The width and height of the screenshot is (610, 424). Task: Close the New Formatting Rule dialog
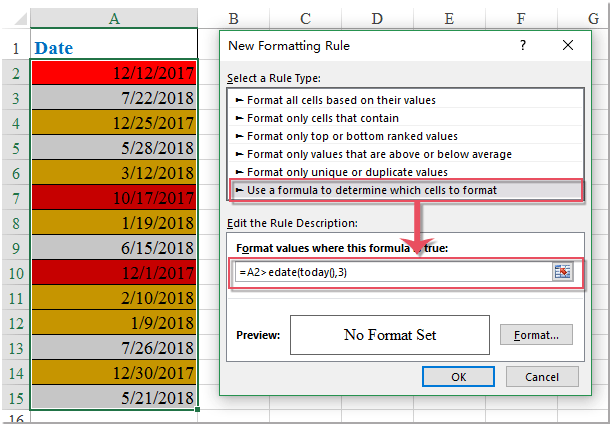[x=568, y=46]
